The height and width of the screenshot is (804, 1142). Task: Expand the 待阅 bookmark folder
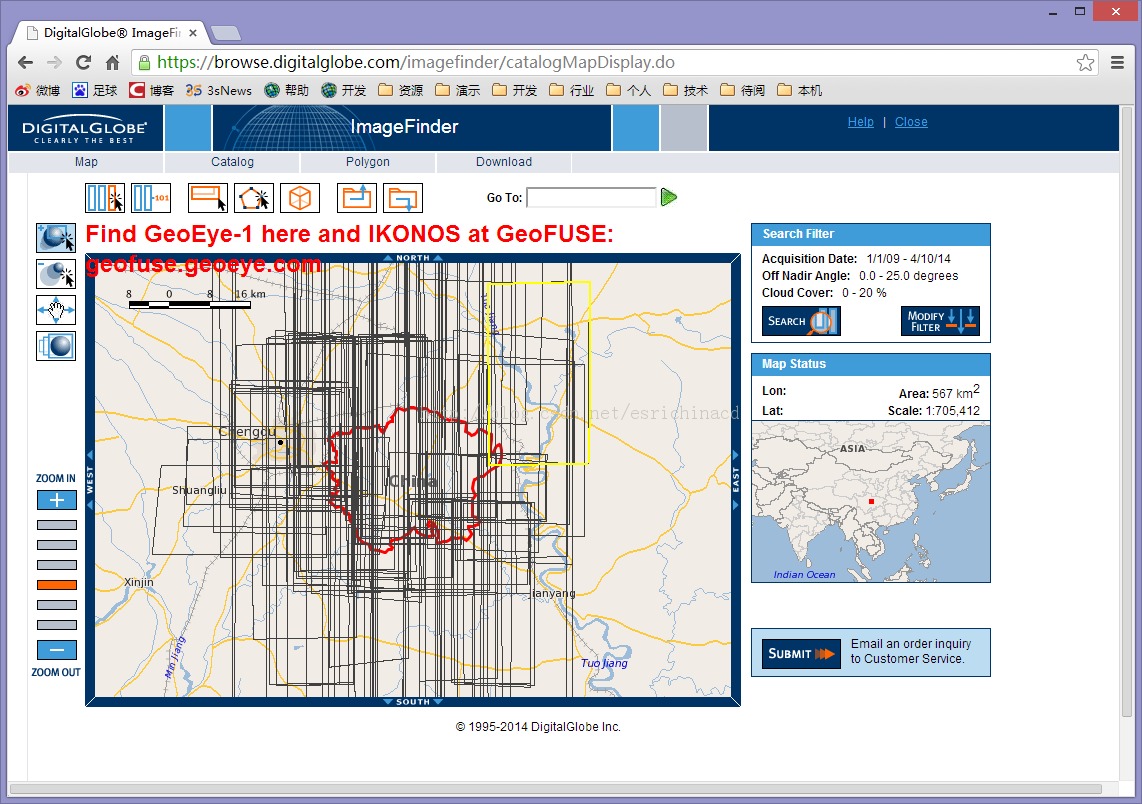[742, 90]
